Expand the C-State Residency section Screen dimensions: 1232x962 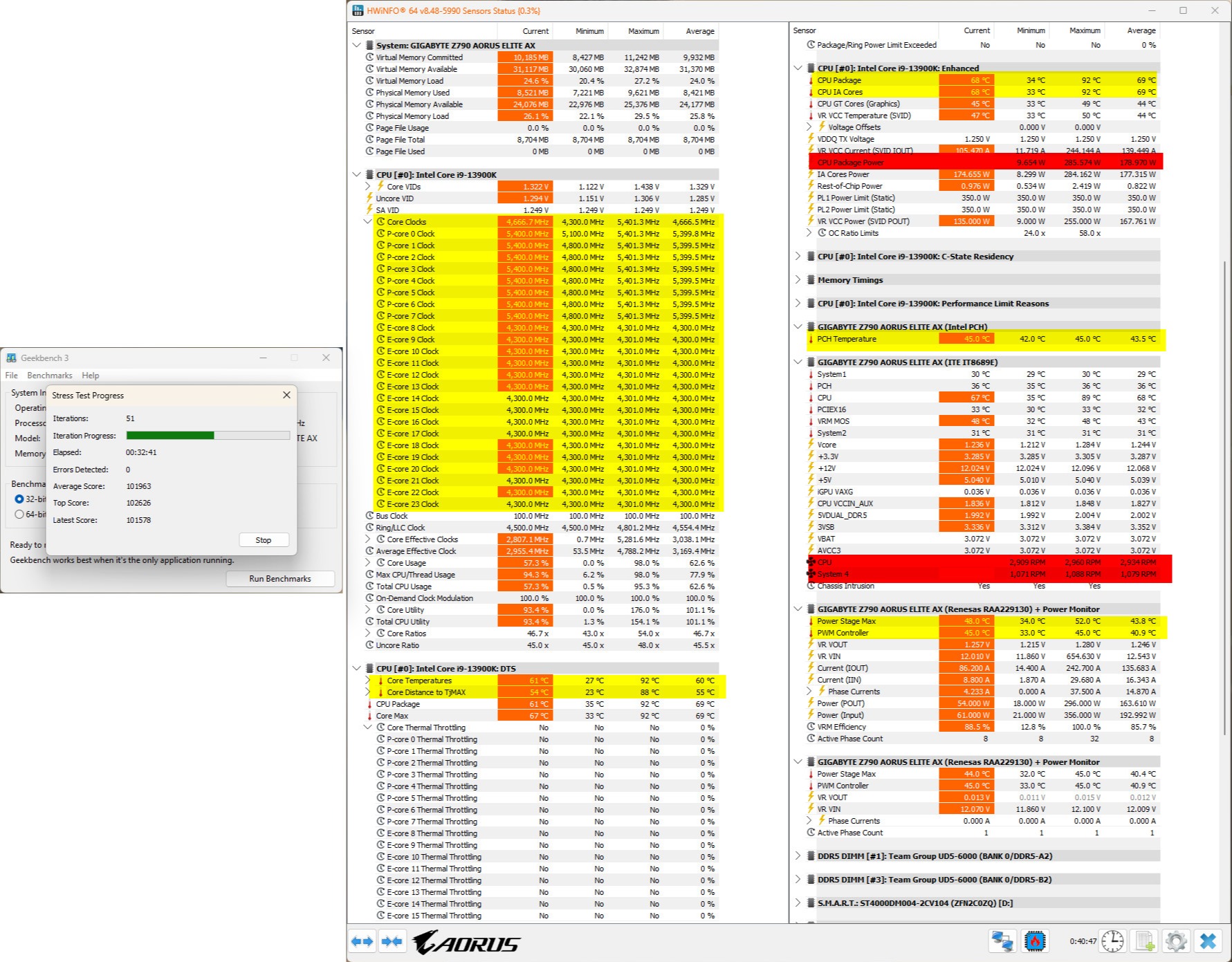[798, 257]
